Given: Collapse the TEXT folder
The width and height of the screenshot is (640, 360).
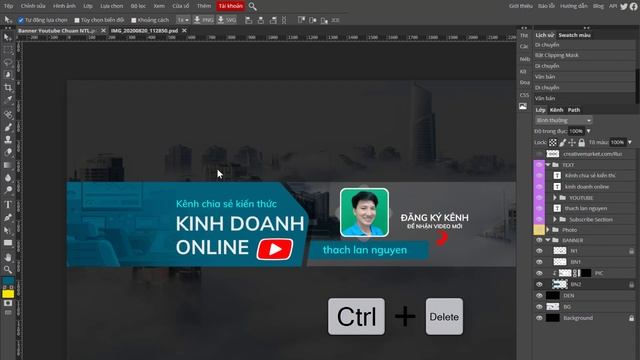Looking at the screenshot, I should coord(548,165).
